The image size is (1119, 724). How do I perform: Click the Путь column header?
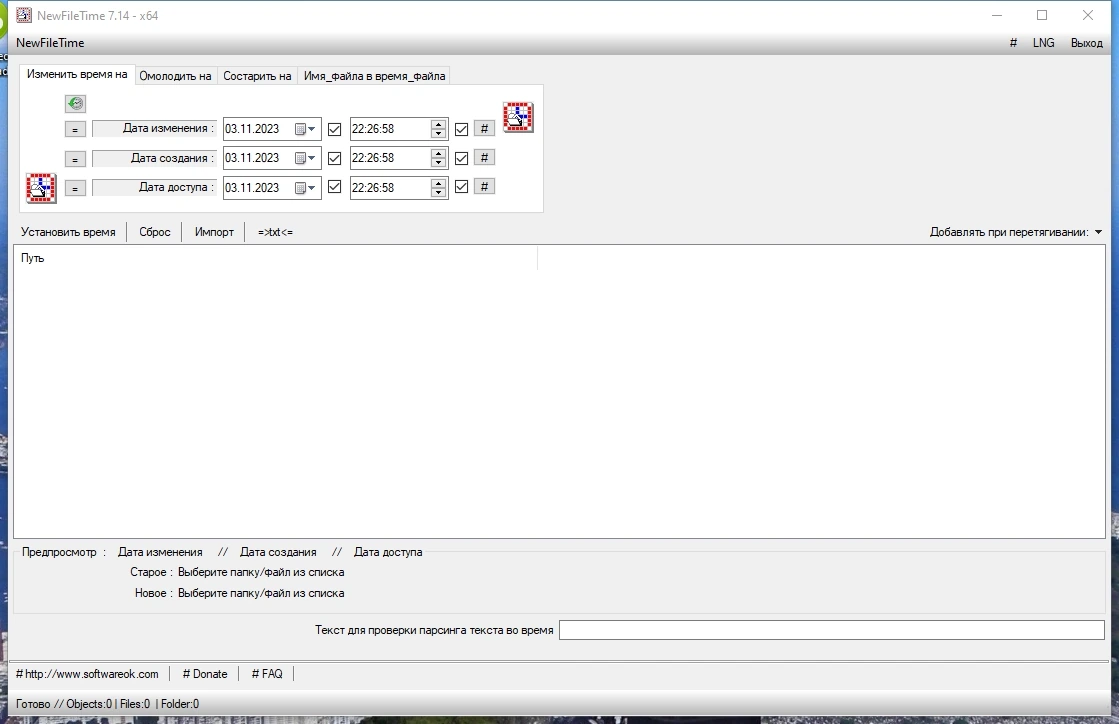pos(275,258)
